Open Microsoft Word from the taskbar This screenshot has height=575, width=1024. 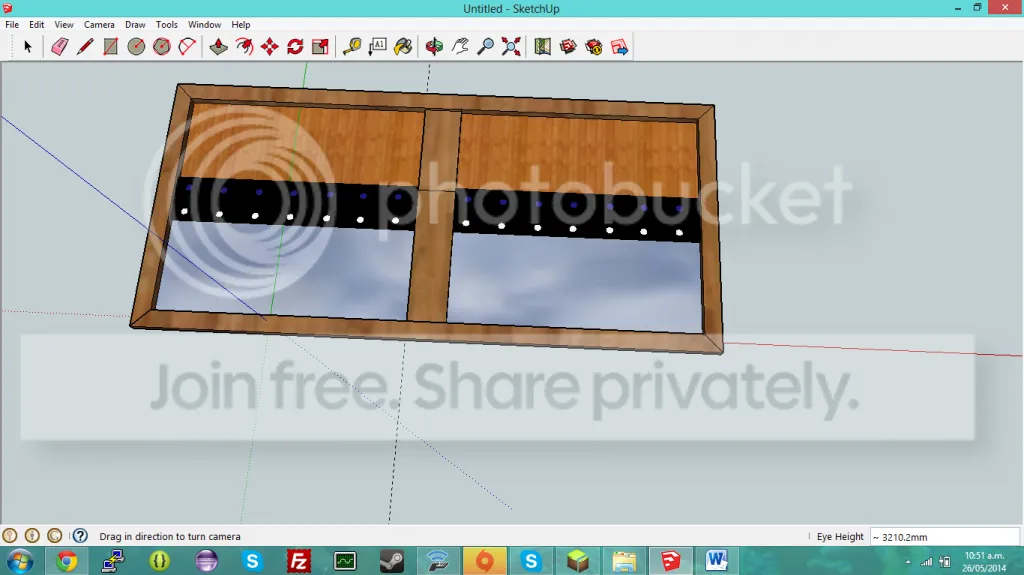point(716,561)
